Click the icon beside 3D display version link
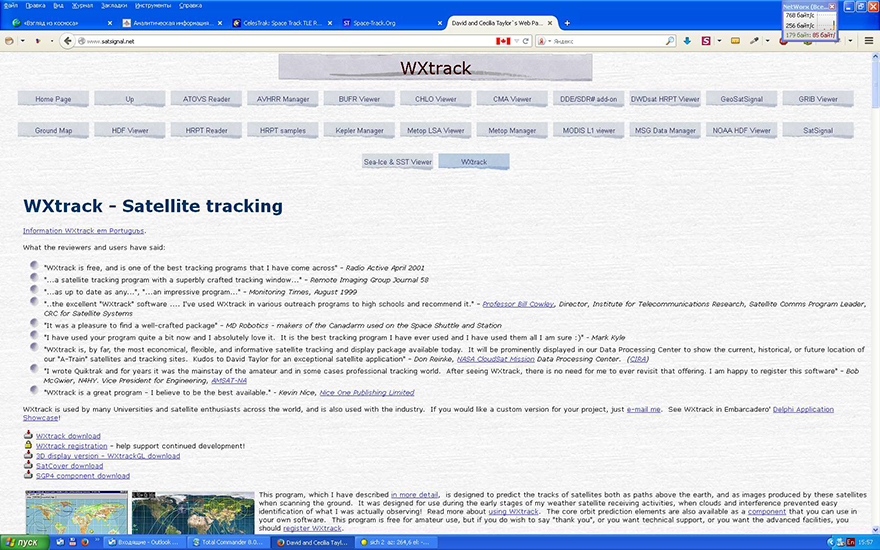Image resolution: width=880 pixels, height=550 pixels. pos(28,455)
